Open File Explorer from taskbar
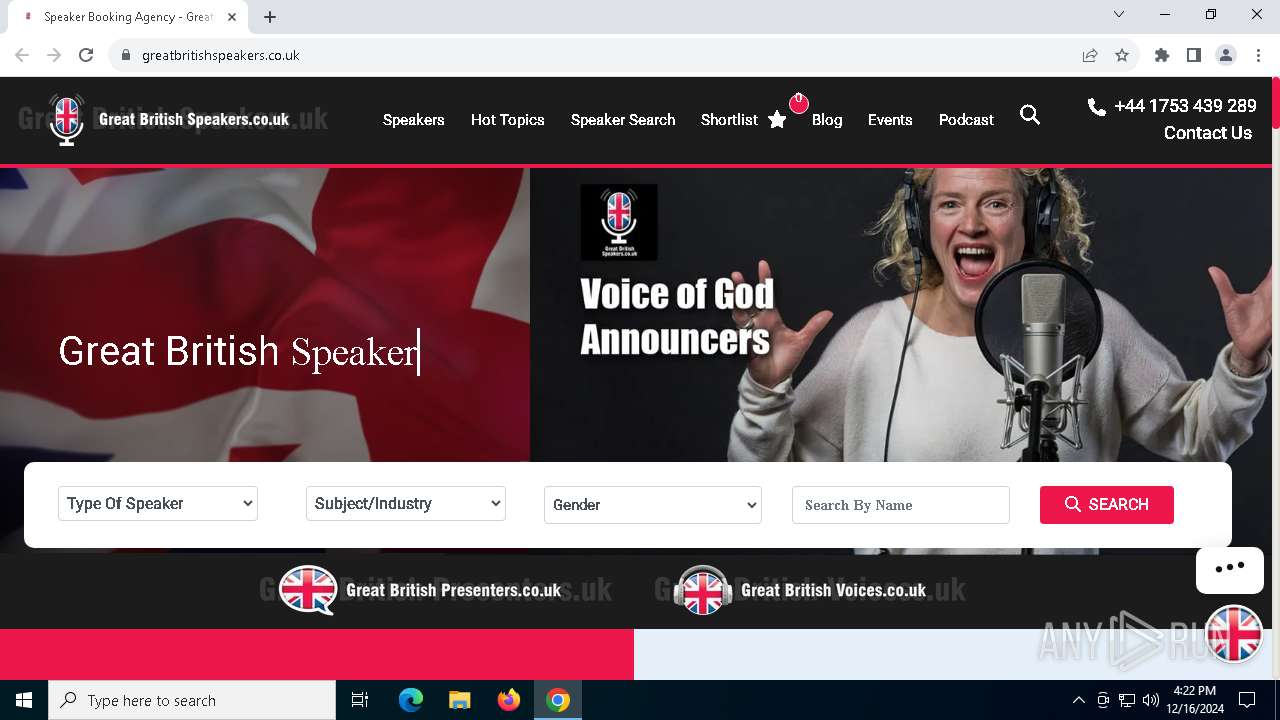The height and width of the screenshot is (720, 1280). 459,700
